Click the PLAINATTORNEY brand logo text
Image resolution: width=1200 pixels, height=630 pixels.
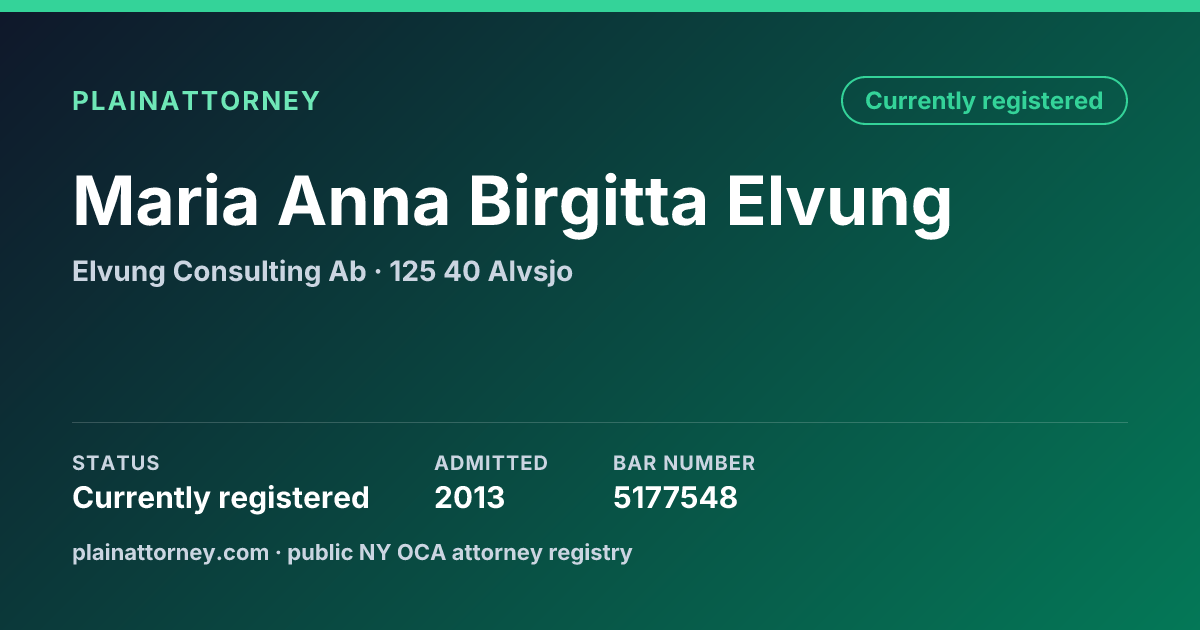click(x=196, y=101)
